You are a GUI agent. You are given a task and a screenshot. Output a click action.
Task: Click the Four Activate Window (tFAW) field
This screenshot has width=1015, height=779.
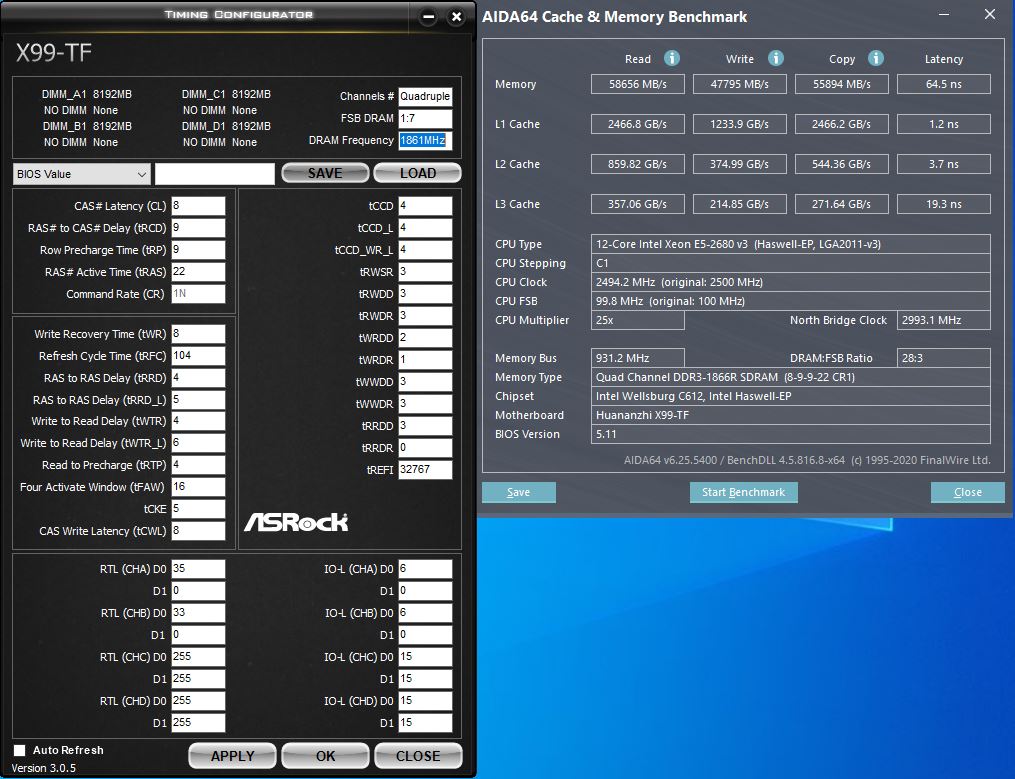point(198,487)
